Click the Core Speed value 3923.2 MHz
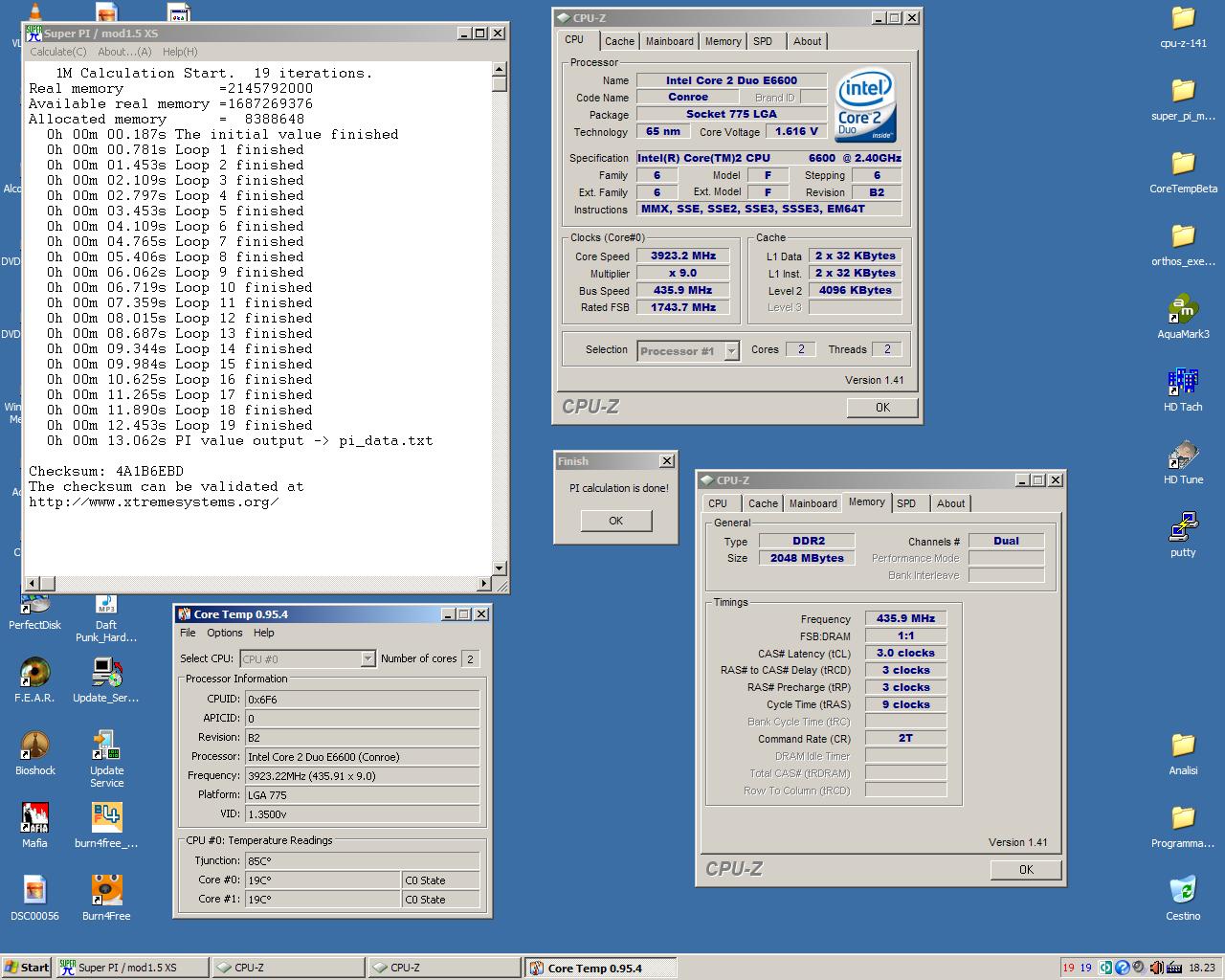The height and width of the screenshot is (980, 1225). coord(683,256)
